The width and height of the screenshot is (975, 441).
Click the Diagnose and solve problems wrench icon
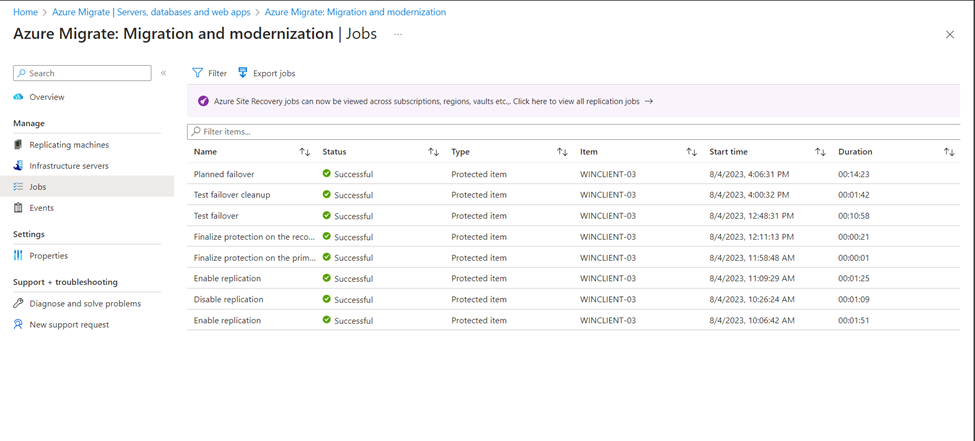click(x=18, y=304)
